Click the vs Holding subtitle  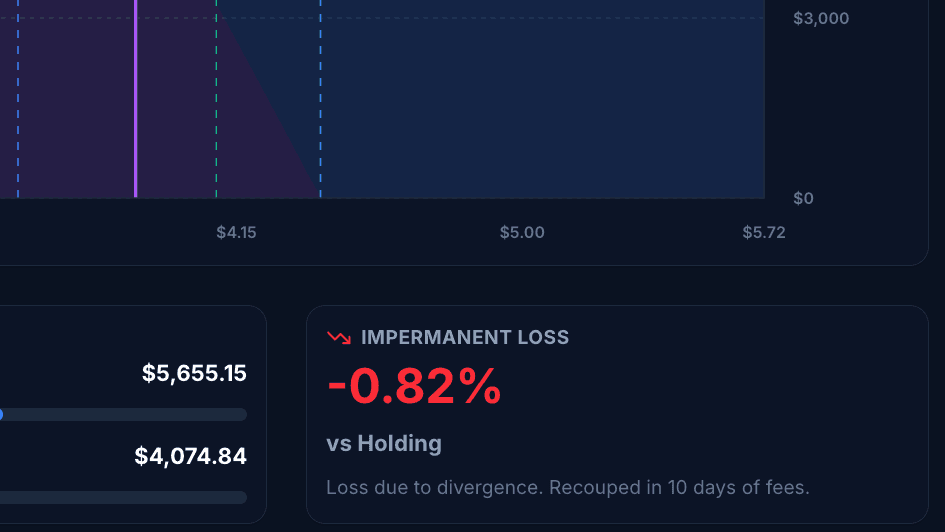(x=384, y=444)
